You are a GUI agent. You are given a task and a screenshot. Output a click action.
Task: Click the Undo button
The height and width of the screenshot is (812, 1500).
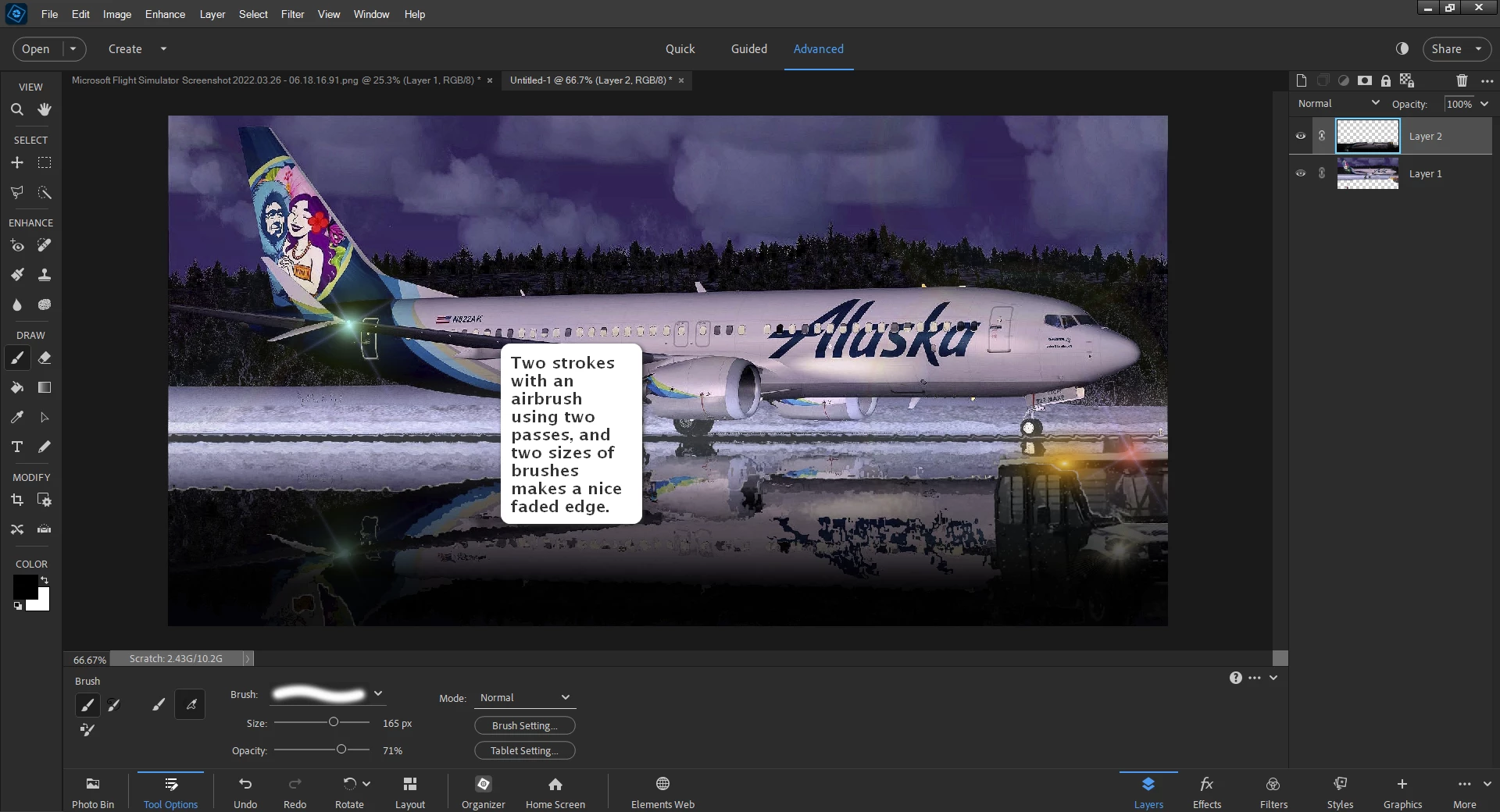[x=245, y=792]
